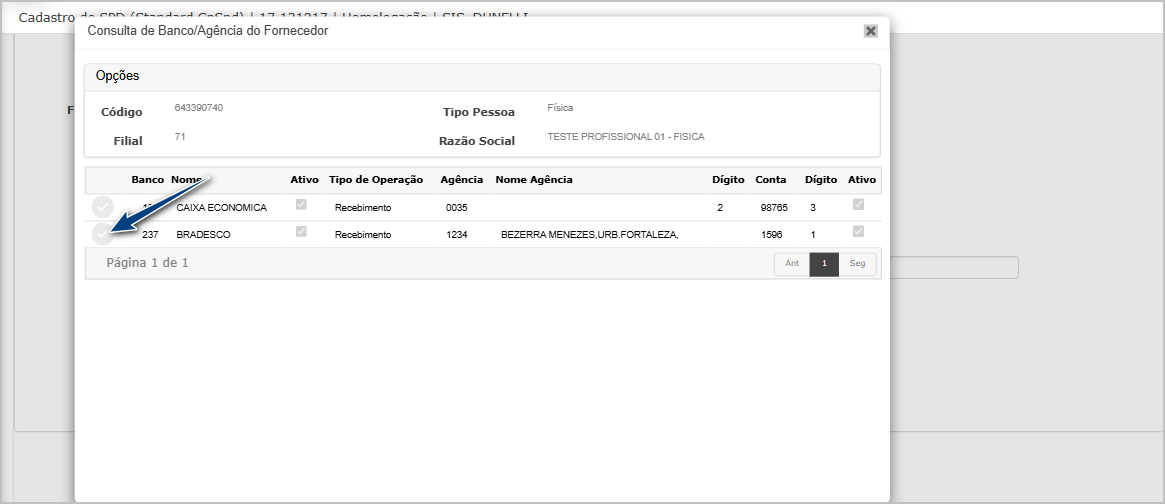The width and height of the screenshot is (1165, 504).
Task: Click the Tipo de Operação column header
Action: [376, 180]
